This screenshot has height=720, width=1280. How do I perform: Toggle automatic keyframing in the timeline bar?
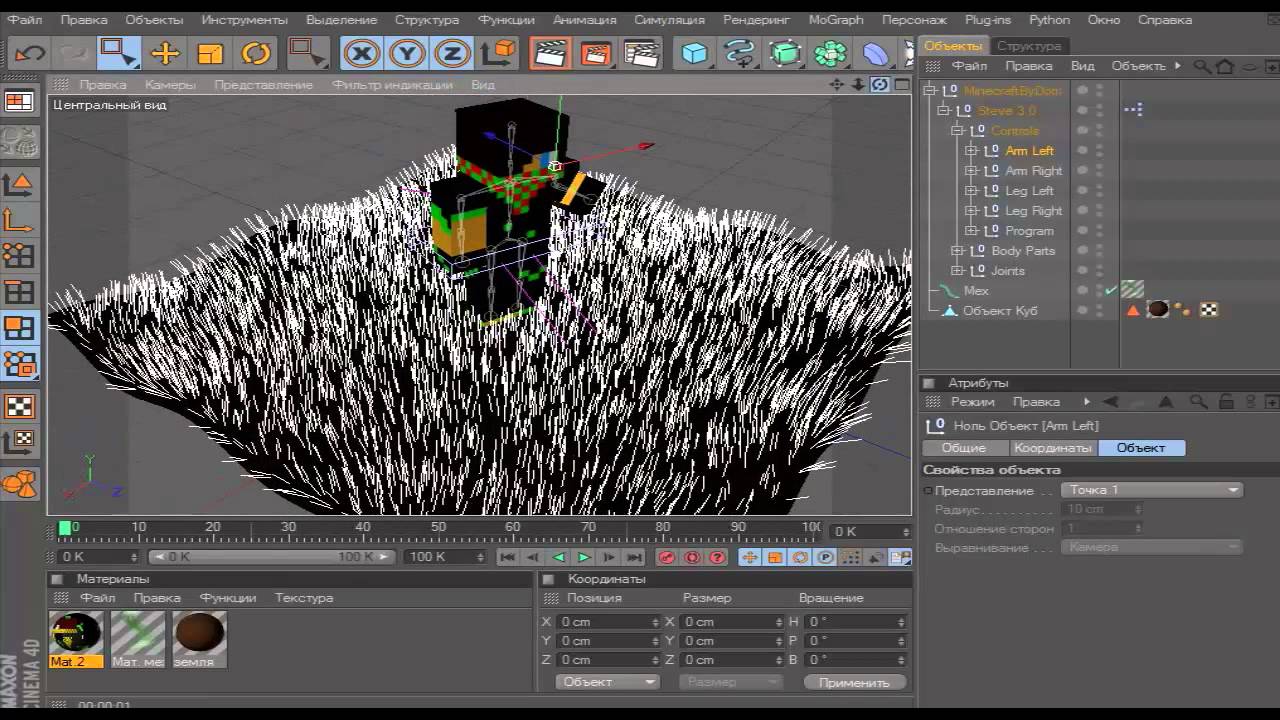coord(692,557)
